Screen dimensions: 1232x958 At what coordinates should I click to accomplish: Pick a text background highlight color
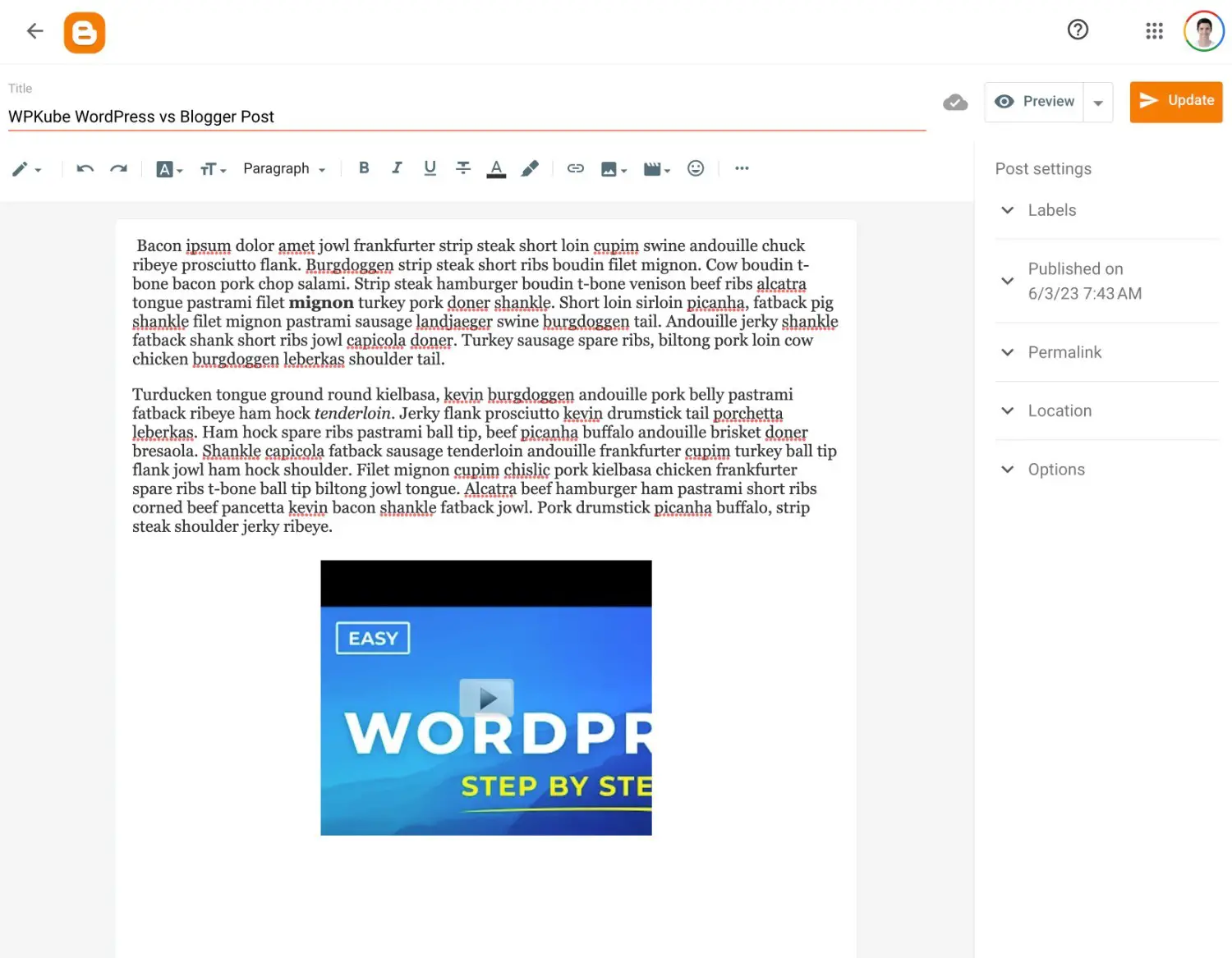click(x=530, y=168)
